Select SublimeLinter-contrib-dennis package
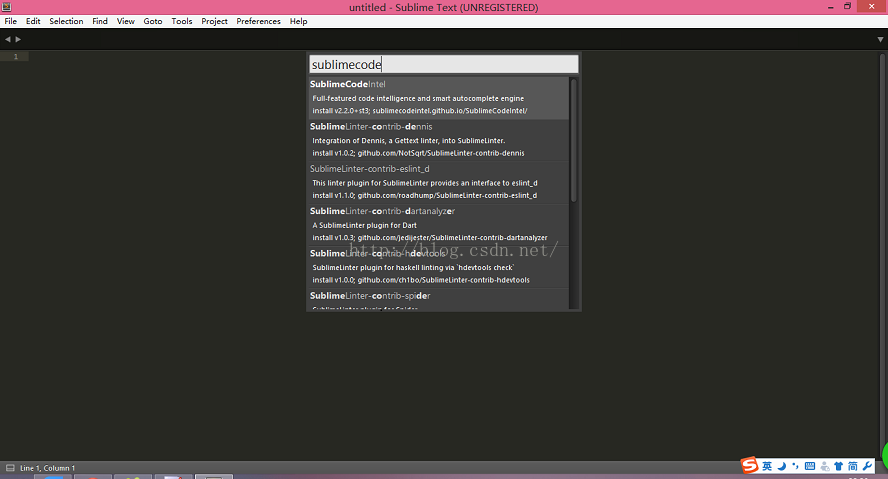The image size is (888, 479). click(x=439, y=140)
